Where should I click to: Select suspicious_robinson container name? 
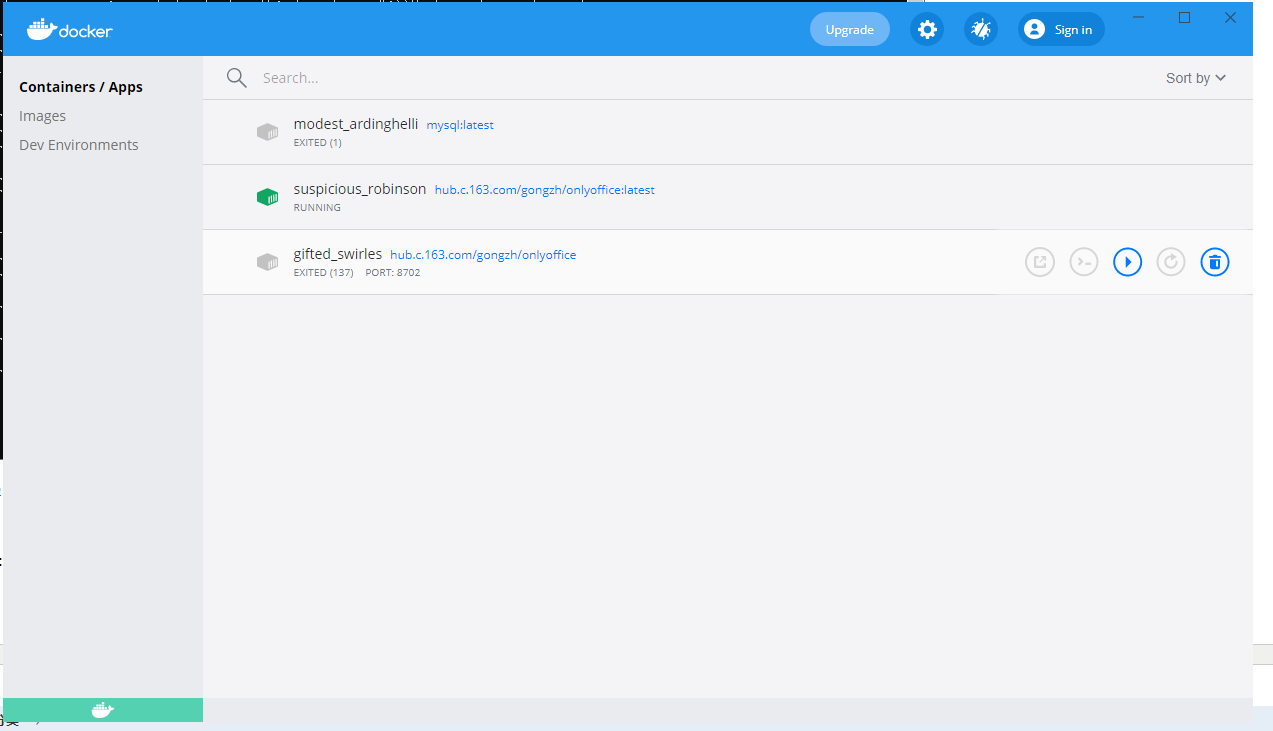point(360,189)
